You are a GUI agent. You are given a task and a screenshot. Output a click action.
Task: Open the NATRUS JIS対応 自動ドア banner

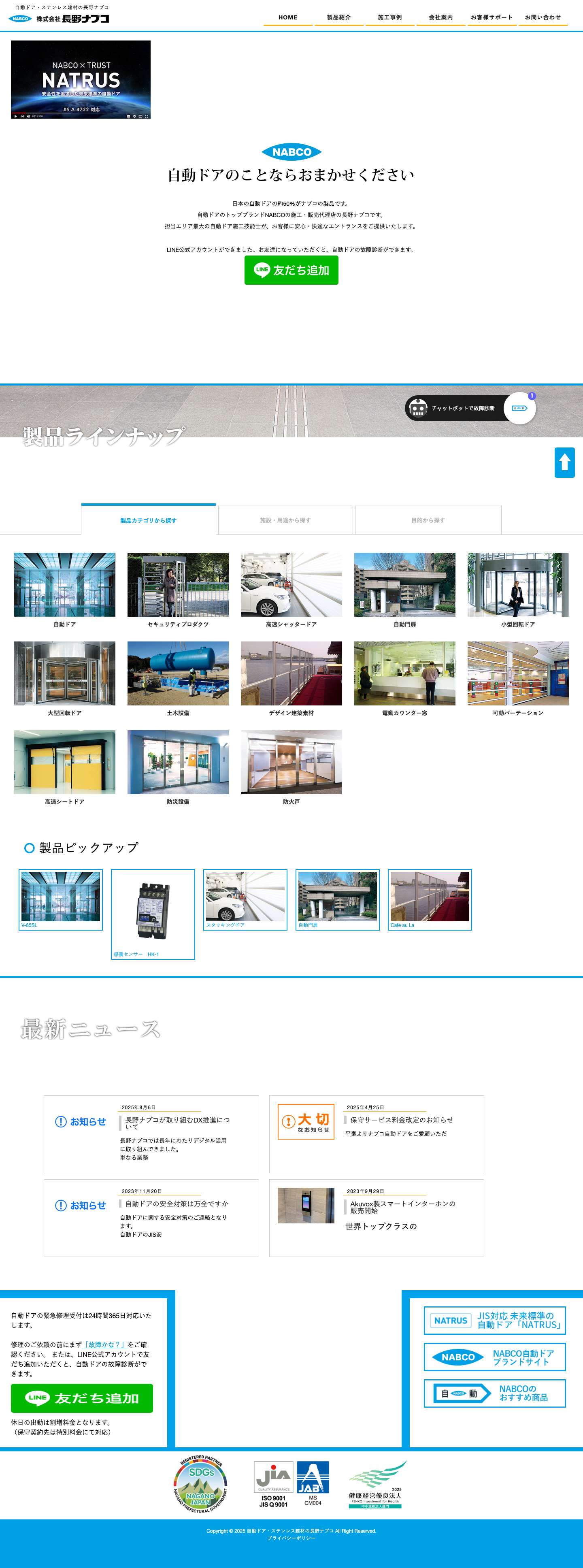click(495, 1320)
